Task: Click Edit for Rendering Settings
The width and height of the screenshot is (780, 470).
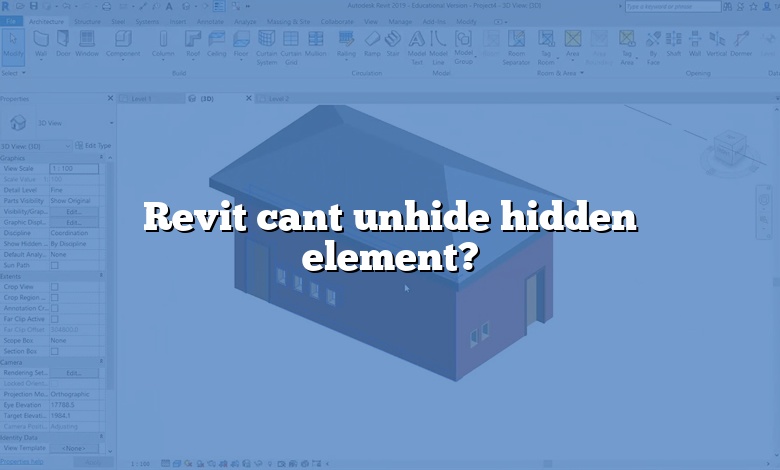Action: [x=74, y=373]
